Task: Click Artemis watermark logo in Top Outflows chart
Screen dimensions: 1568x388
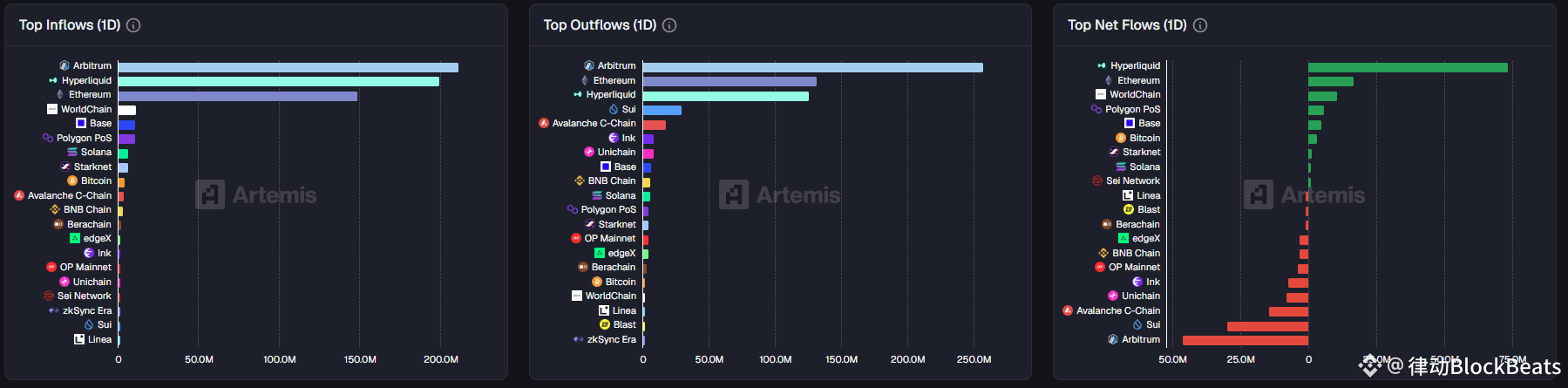Action: 734,194
